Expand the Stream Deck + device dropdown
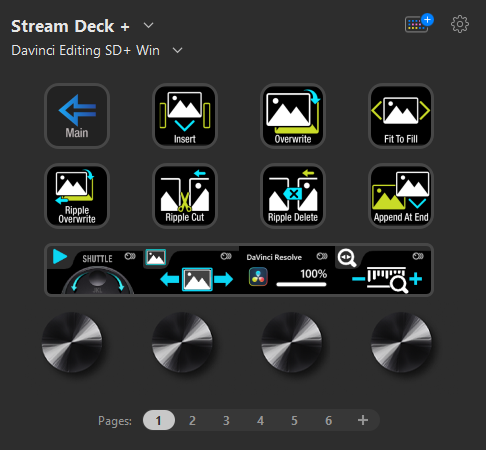This screenshot has width=486, height=450. click(148, 25)
